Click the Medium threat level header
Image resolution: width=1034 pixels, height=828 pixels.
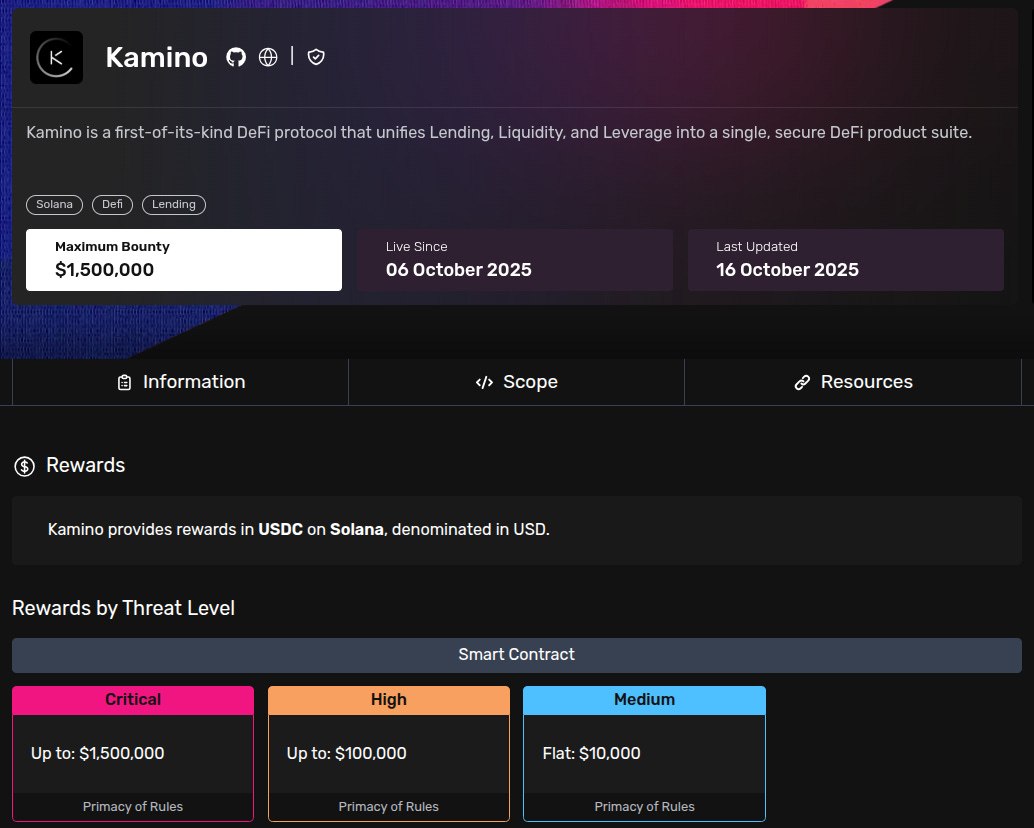click(x=644, y=700)
